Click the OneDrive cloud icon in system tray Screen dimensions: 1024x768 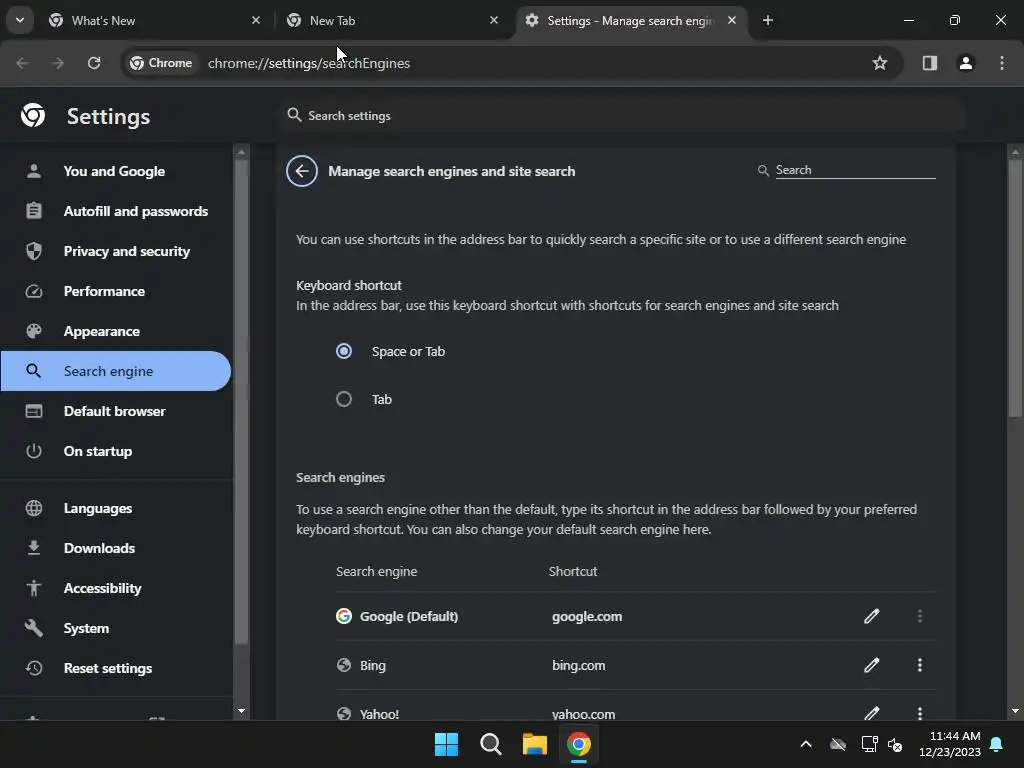coord(838,744)
